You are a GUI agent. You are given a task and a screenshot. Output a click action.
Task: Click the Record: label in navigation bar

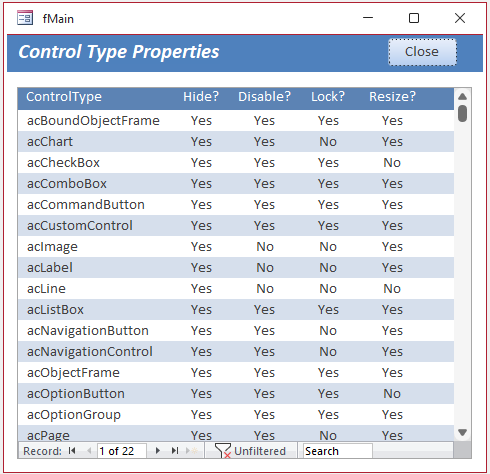point(42,451)
